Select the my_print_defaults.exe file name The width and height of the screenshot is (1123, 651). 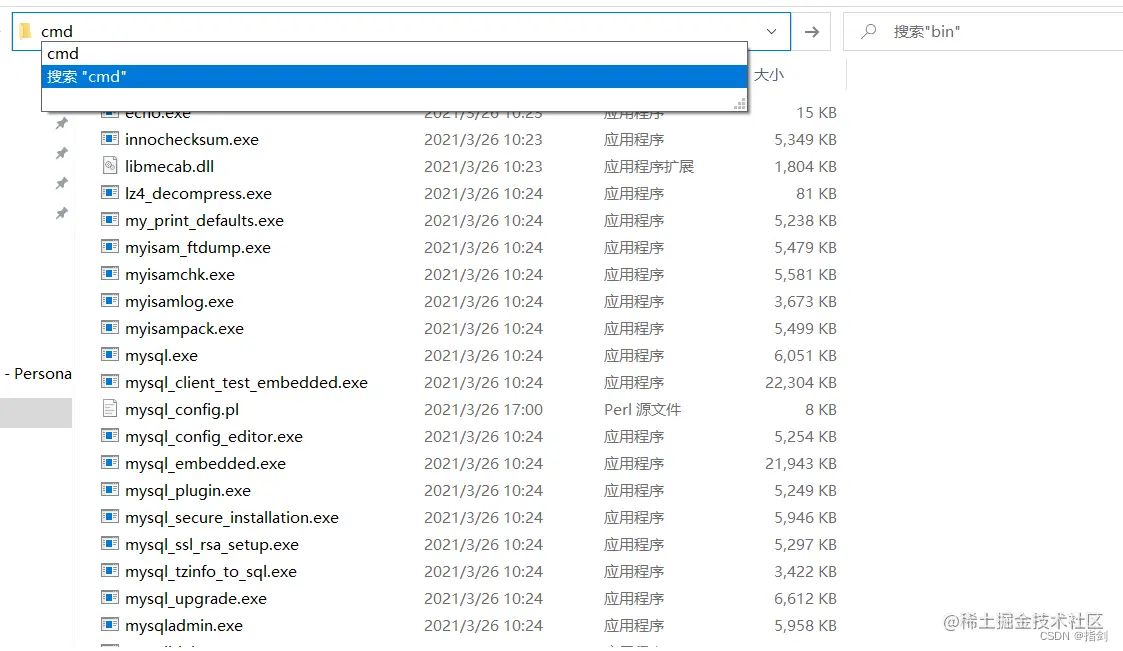pyautogui.click(x=204, y=221)
